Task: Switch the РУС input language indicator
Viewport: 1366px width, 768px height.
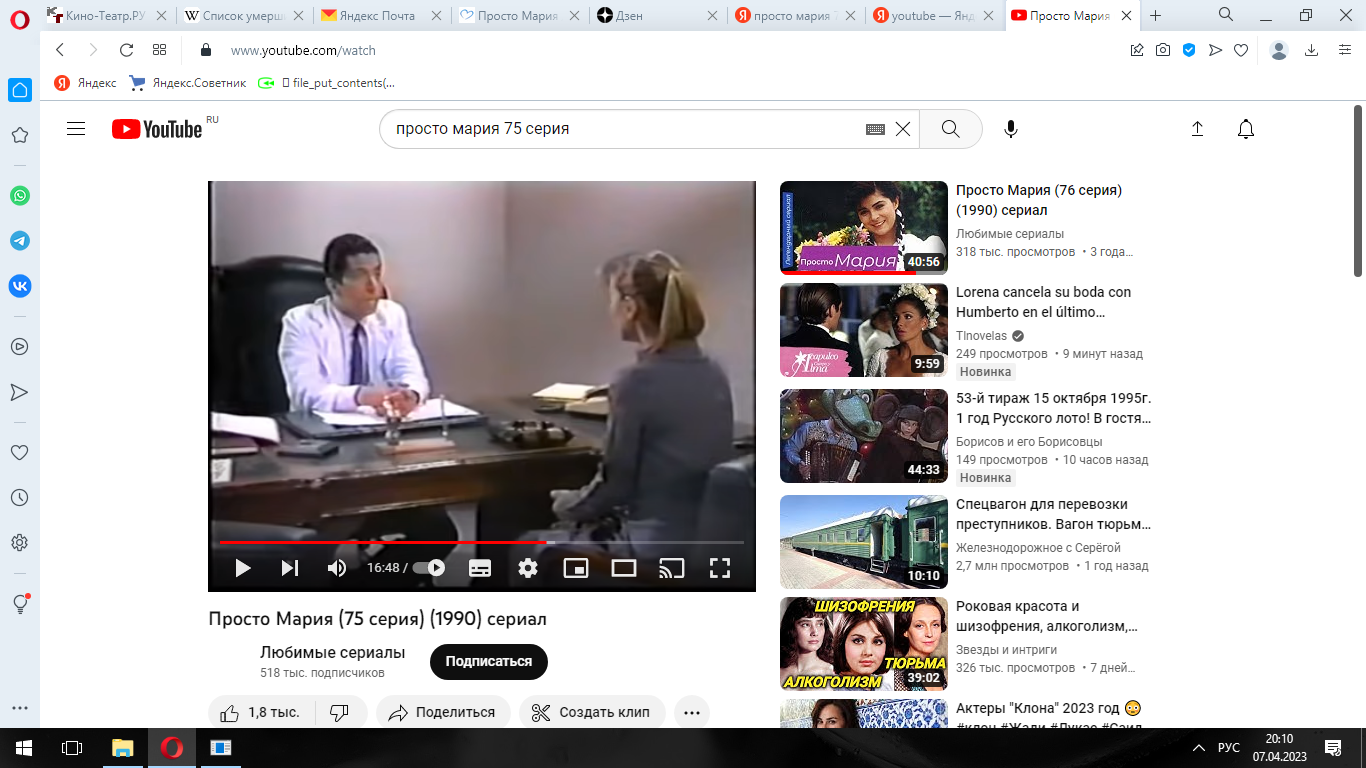Action: 1229,748
